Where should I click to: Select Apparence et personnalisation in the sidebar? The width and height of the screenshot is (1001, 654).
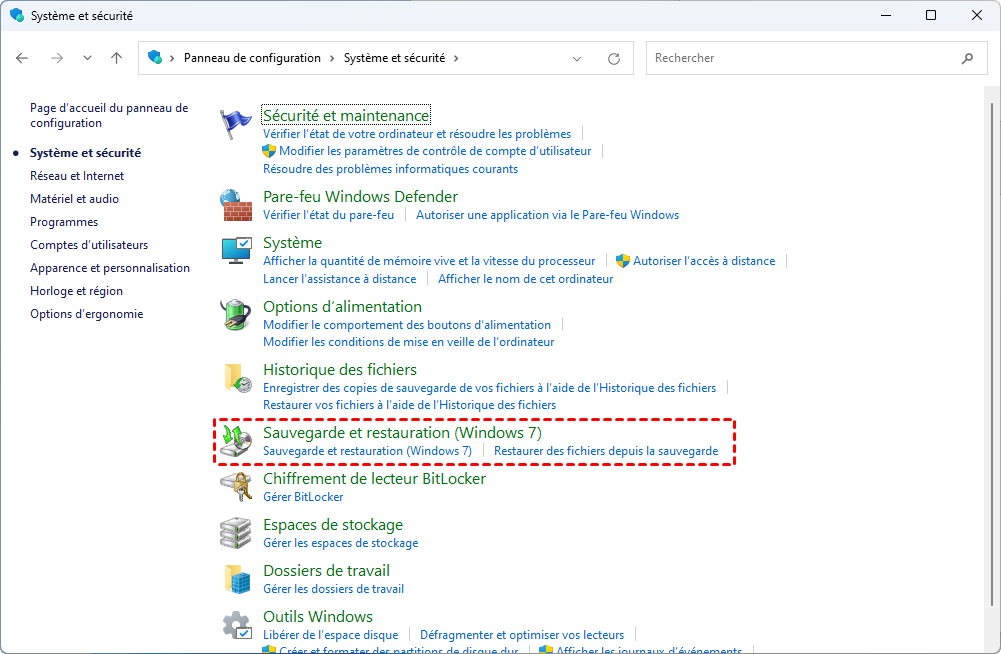point(110,268)
